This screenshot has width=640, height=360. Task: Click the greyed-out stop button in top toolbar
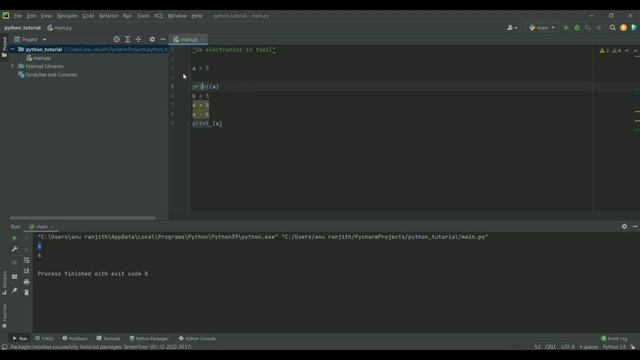pyautogui.click(x=599, y=28)
